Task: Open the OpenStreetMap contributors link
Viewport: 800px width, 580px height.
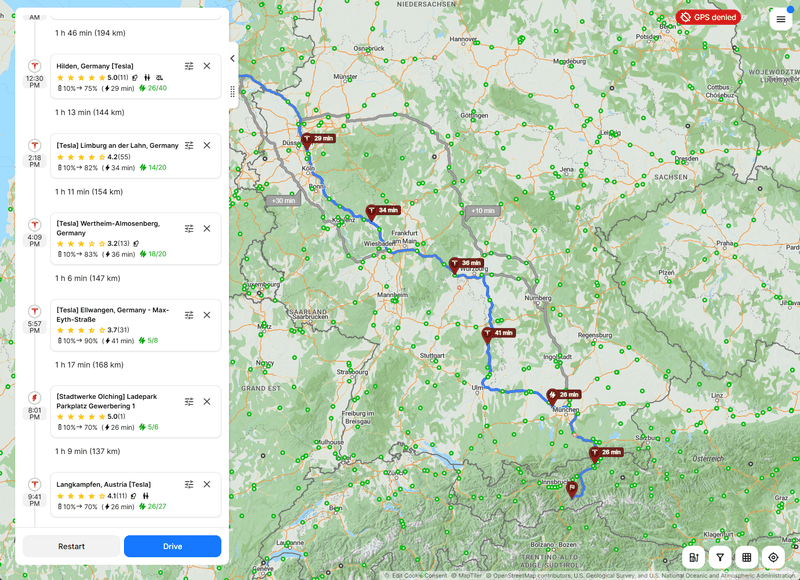Action: pos(529,576)
